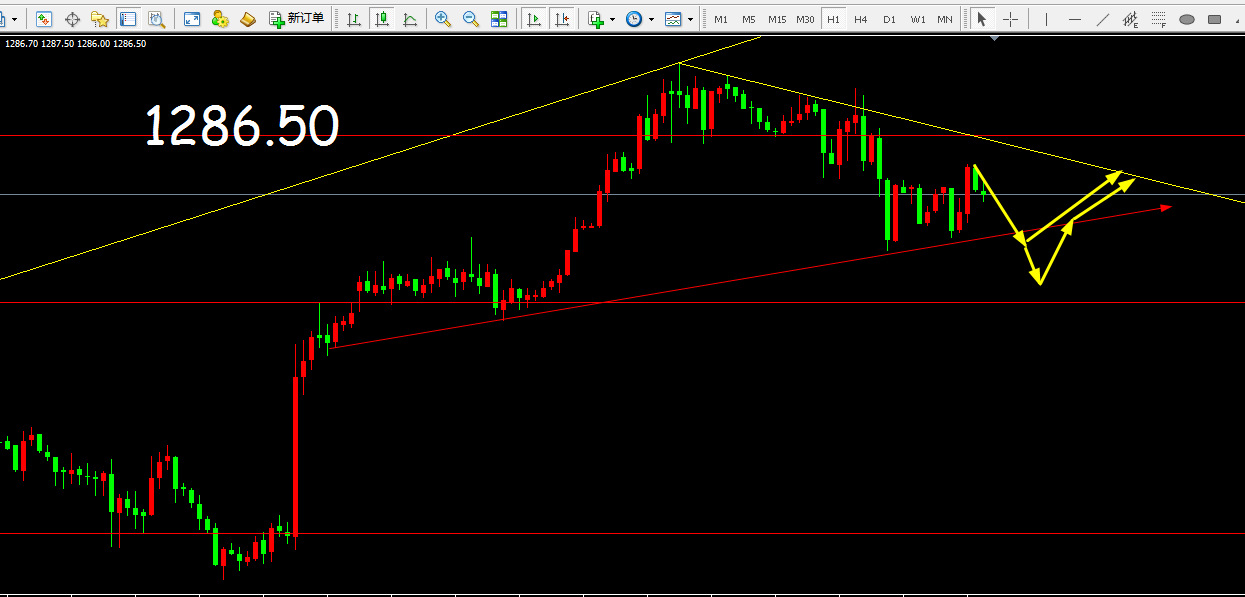1245x597 pixels.
Task: Open the indicators list button
Action: [597, 19]
